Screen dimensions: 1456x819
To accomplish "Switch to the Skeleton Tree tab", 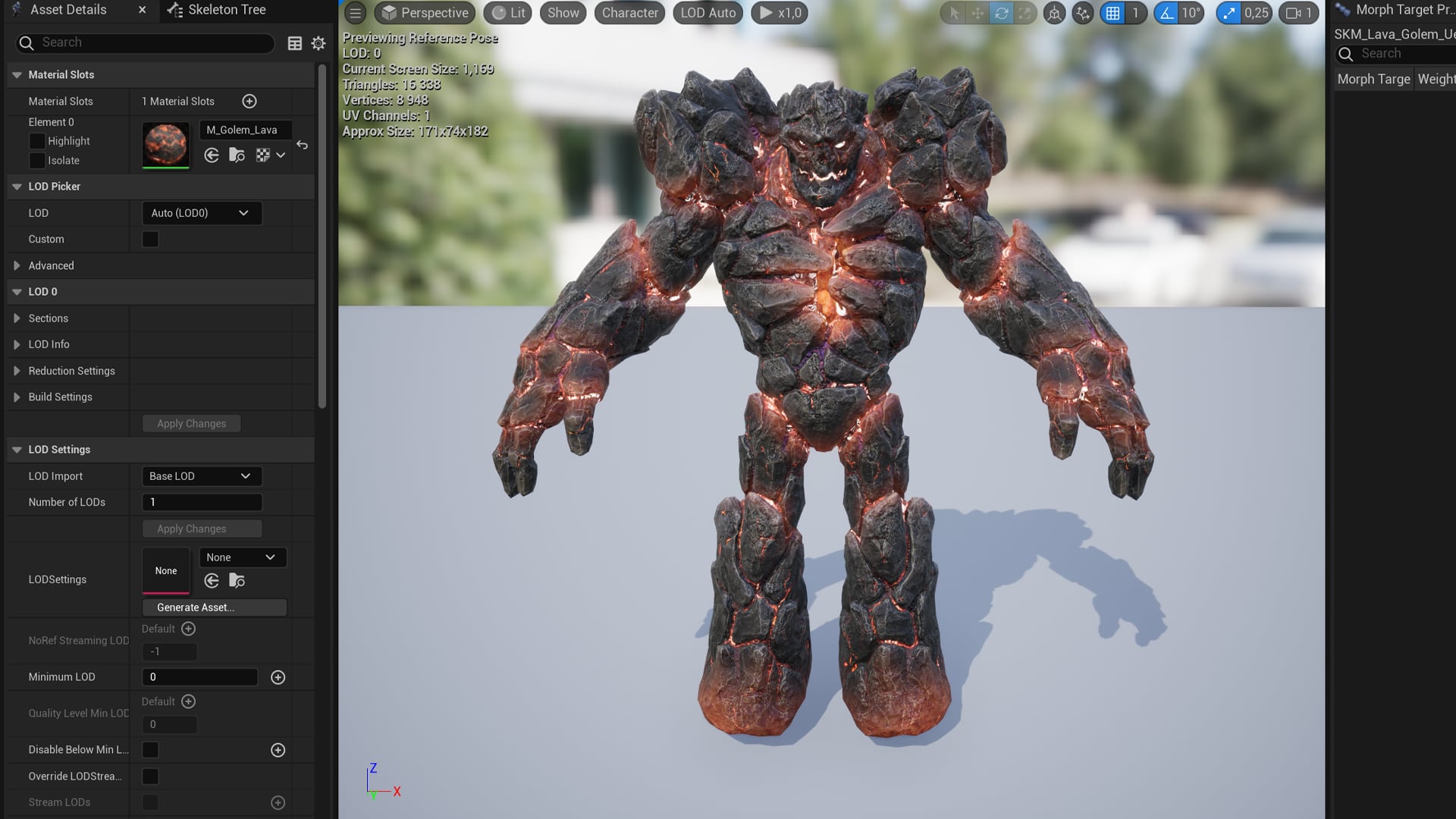I will (219, 10).
